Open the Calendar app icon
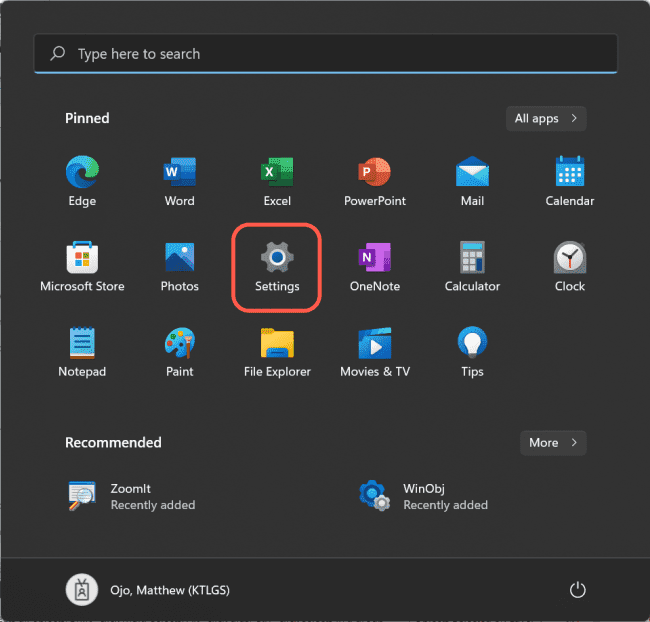The image size is (650, 622). [569, 174]
